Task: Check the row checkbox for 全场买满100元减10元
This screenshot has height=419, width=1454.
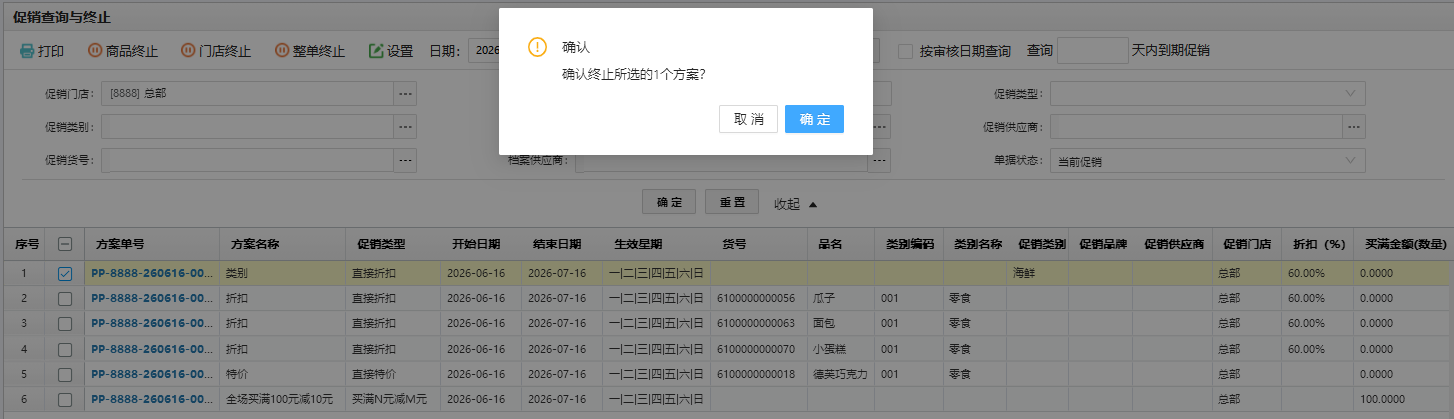Action: click(65, 400)
